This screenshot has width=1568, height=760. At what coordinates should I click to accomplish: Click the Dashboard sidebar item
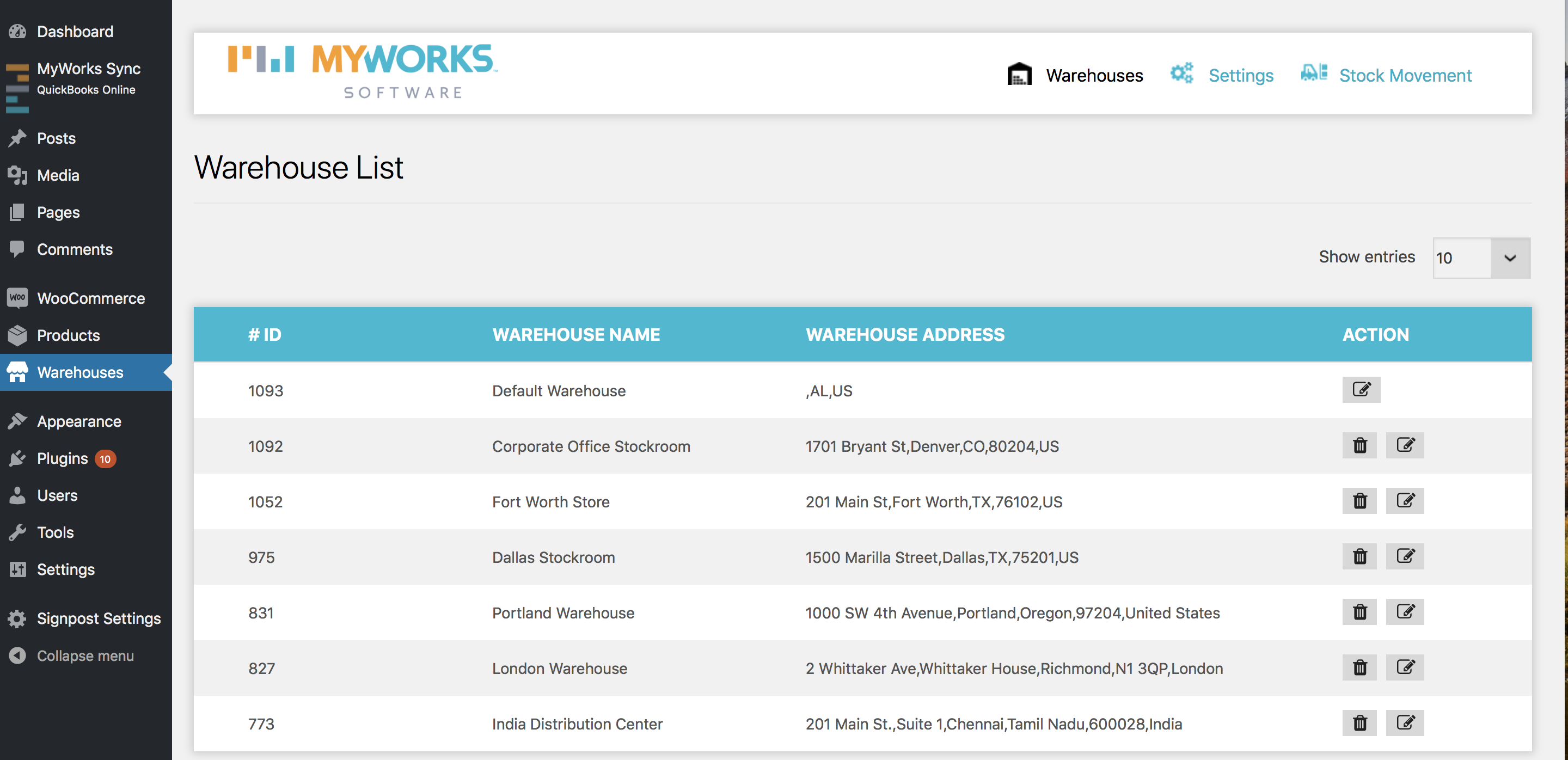click(x=75, y=32)
